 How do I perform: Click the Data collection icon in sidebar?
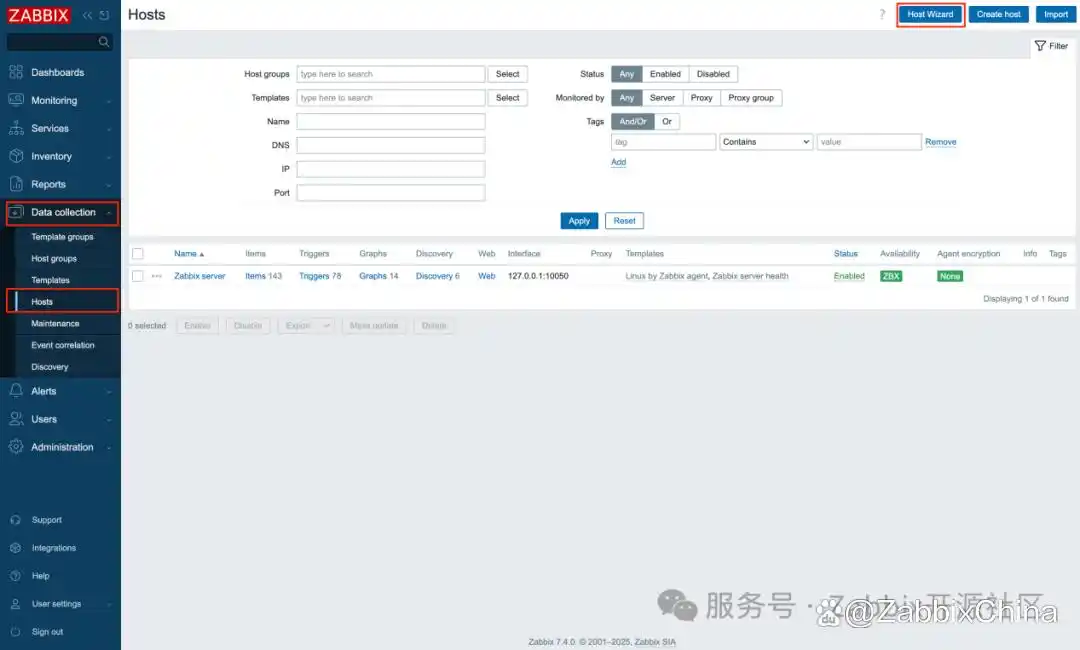click(x=16, y=212)
